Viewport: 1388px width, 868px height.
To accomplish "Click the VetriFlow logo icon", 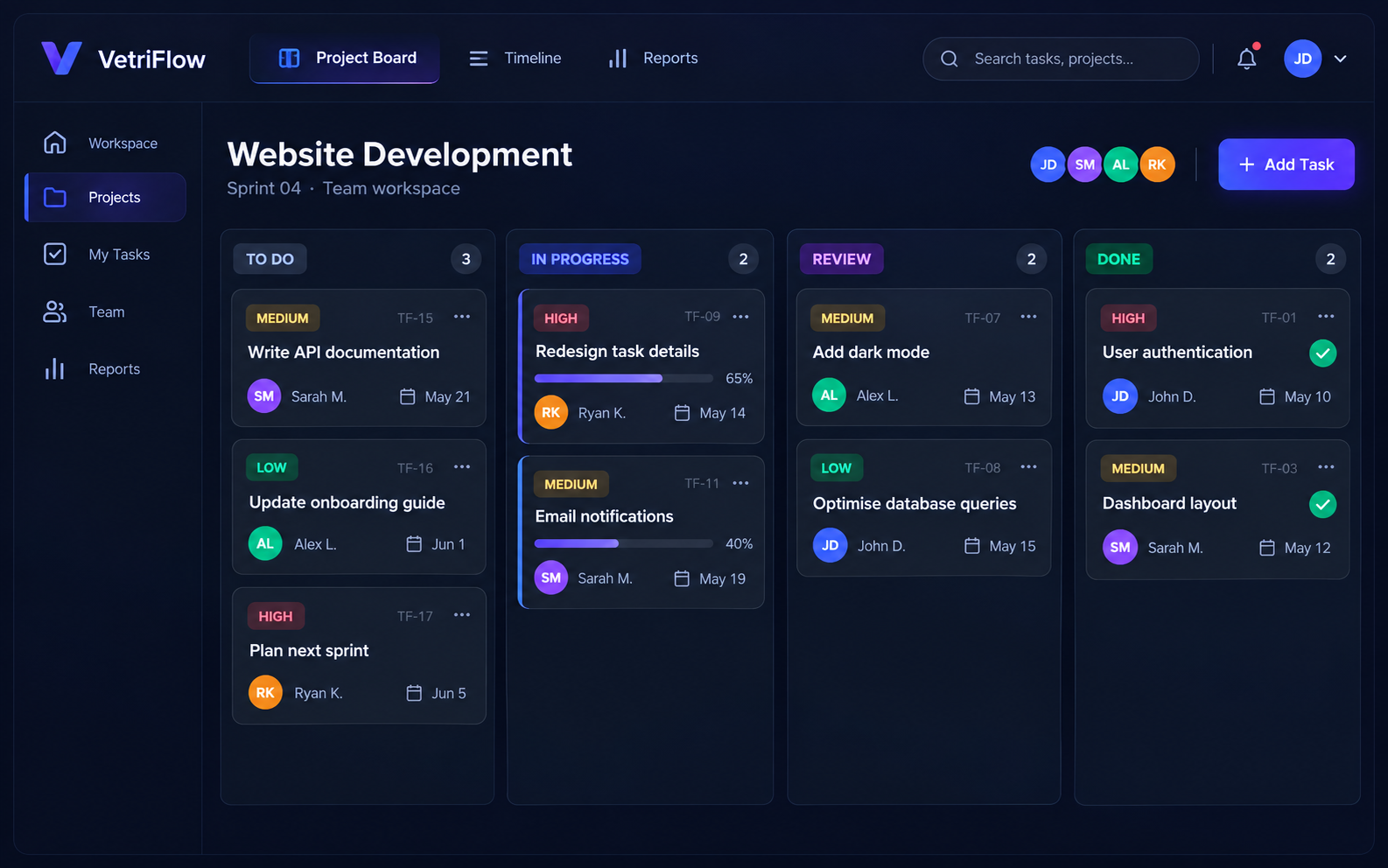I will pyautogui.click(x=61, y=59).
